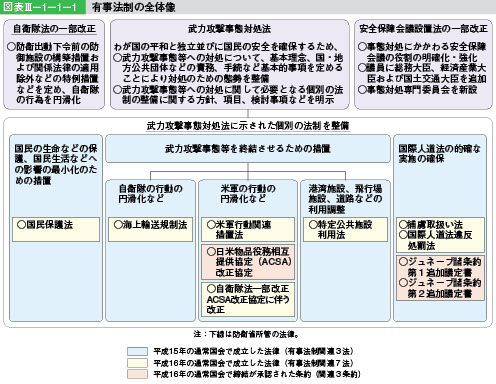Click the yellow legend swatch for 平成16年 法律

tap(137, 363)
